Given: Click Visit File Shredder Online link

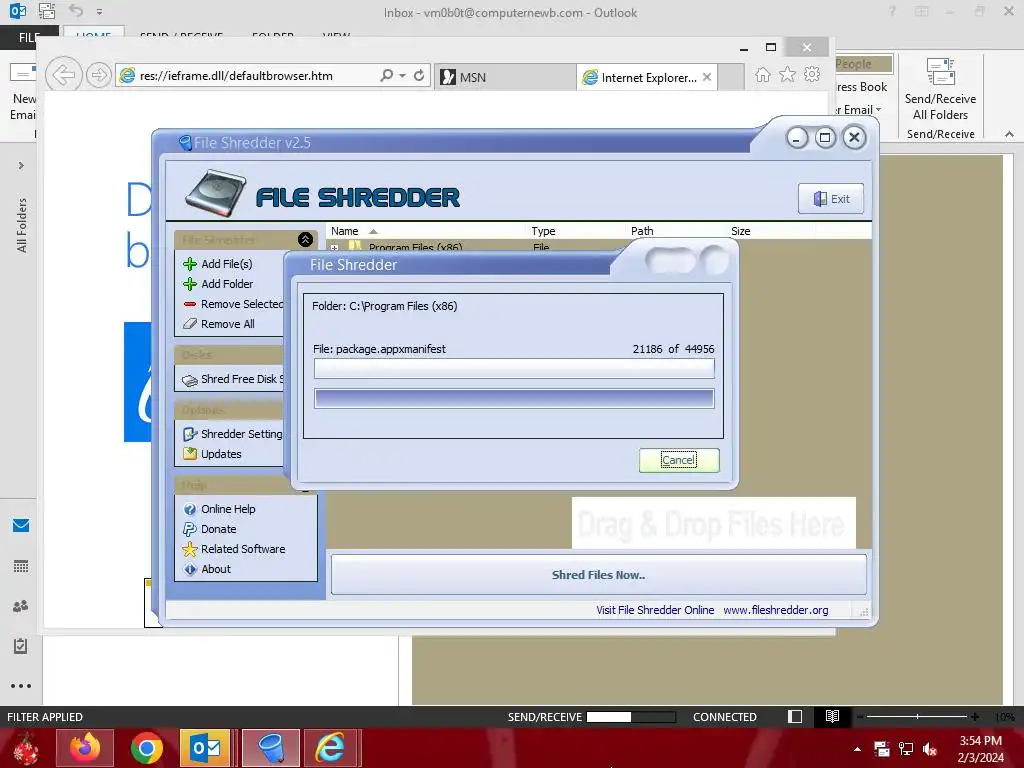Looking at the screenshot, I should tap(655, 610).
